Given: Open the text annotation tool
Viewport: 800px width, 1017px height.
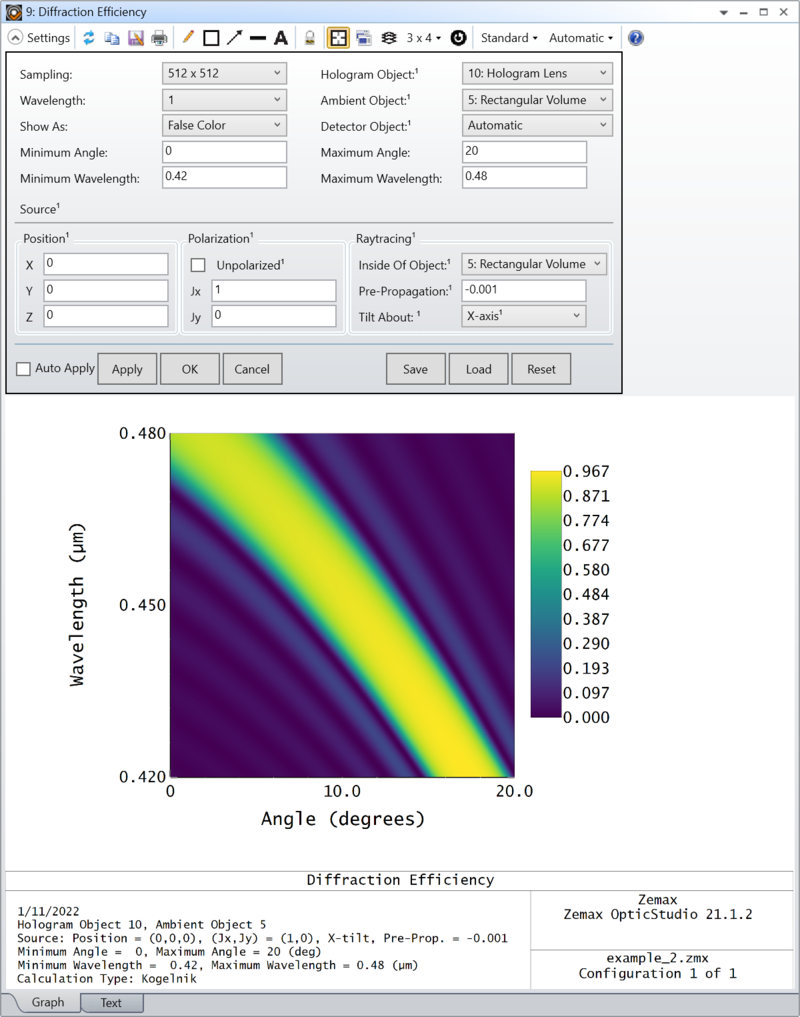Looking at the screenshot, I should (x=281, y=37).
